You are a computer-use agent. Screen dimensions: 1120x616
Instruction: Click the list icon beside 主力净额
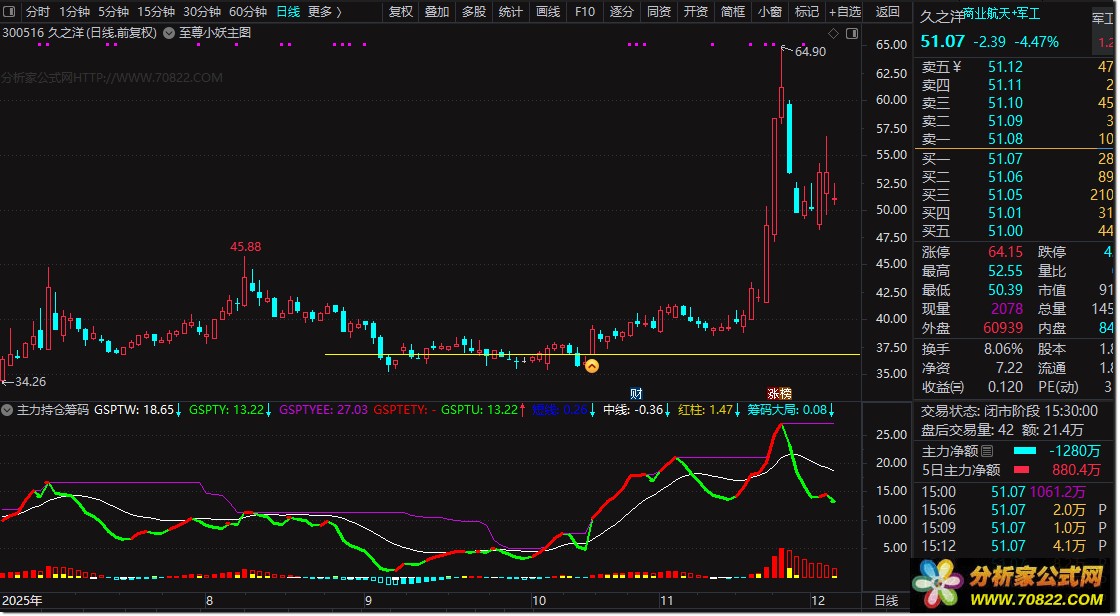point(987,451)
